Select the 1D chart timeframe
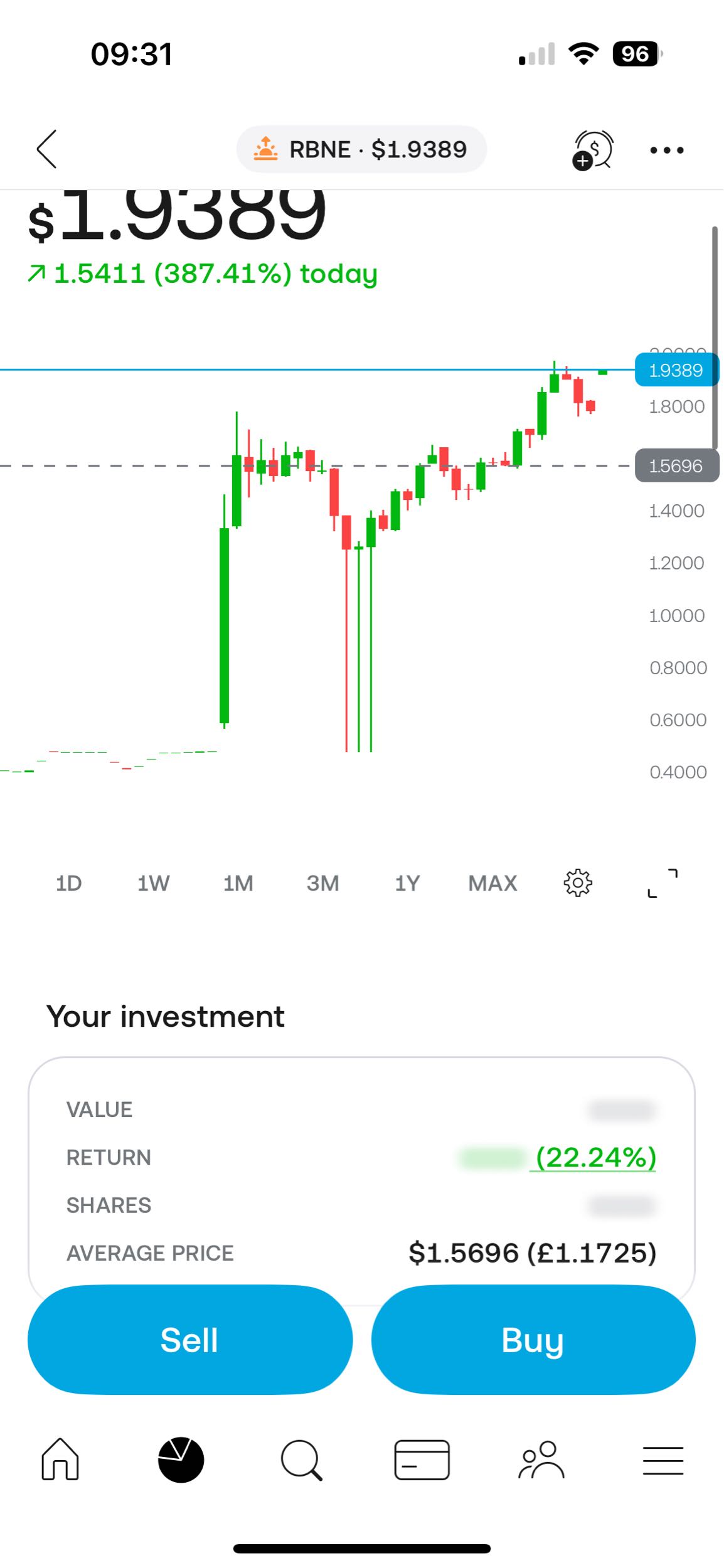724x1568 pixels. [x=68, y=883]
